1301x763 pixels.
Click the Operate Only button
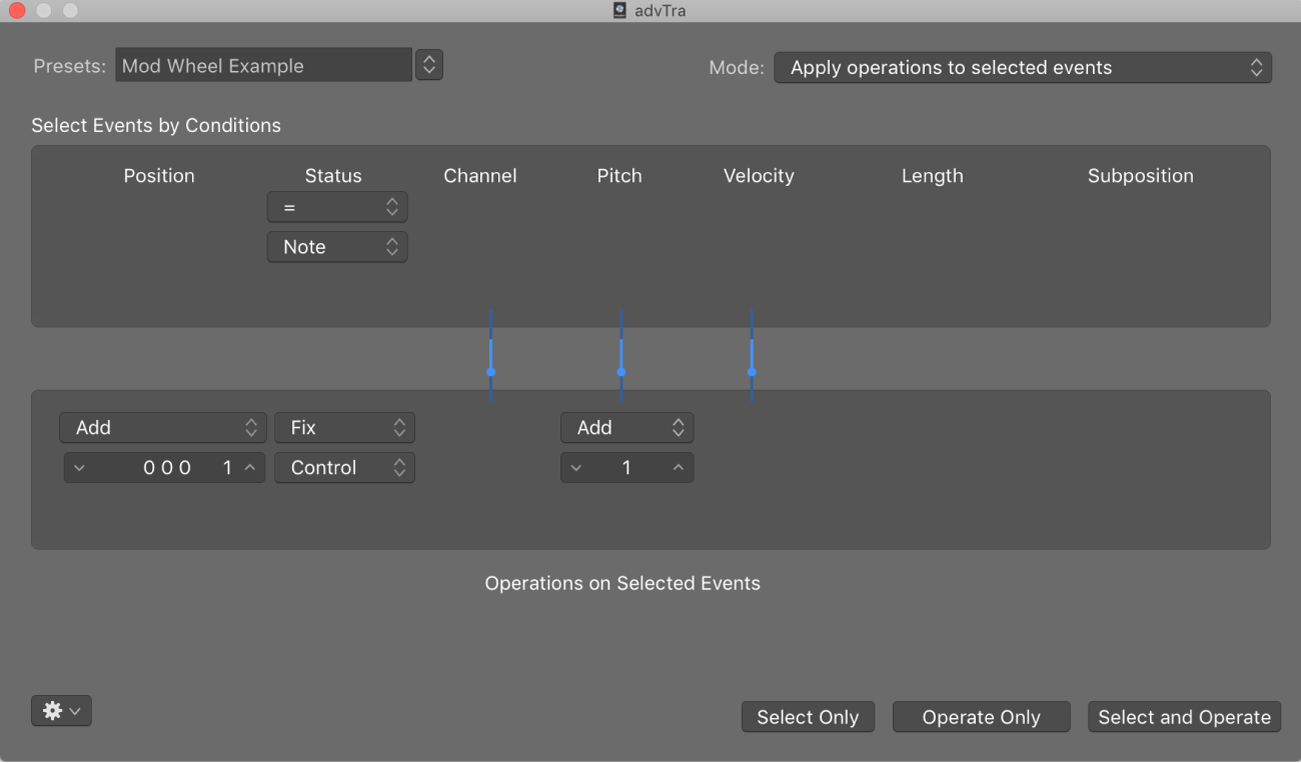(981, 717)
